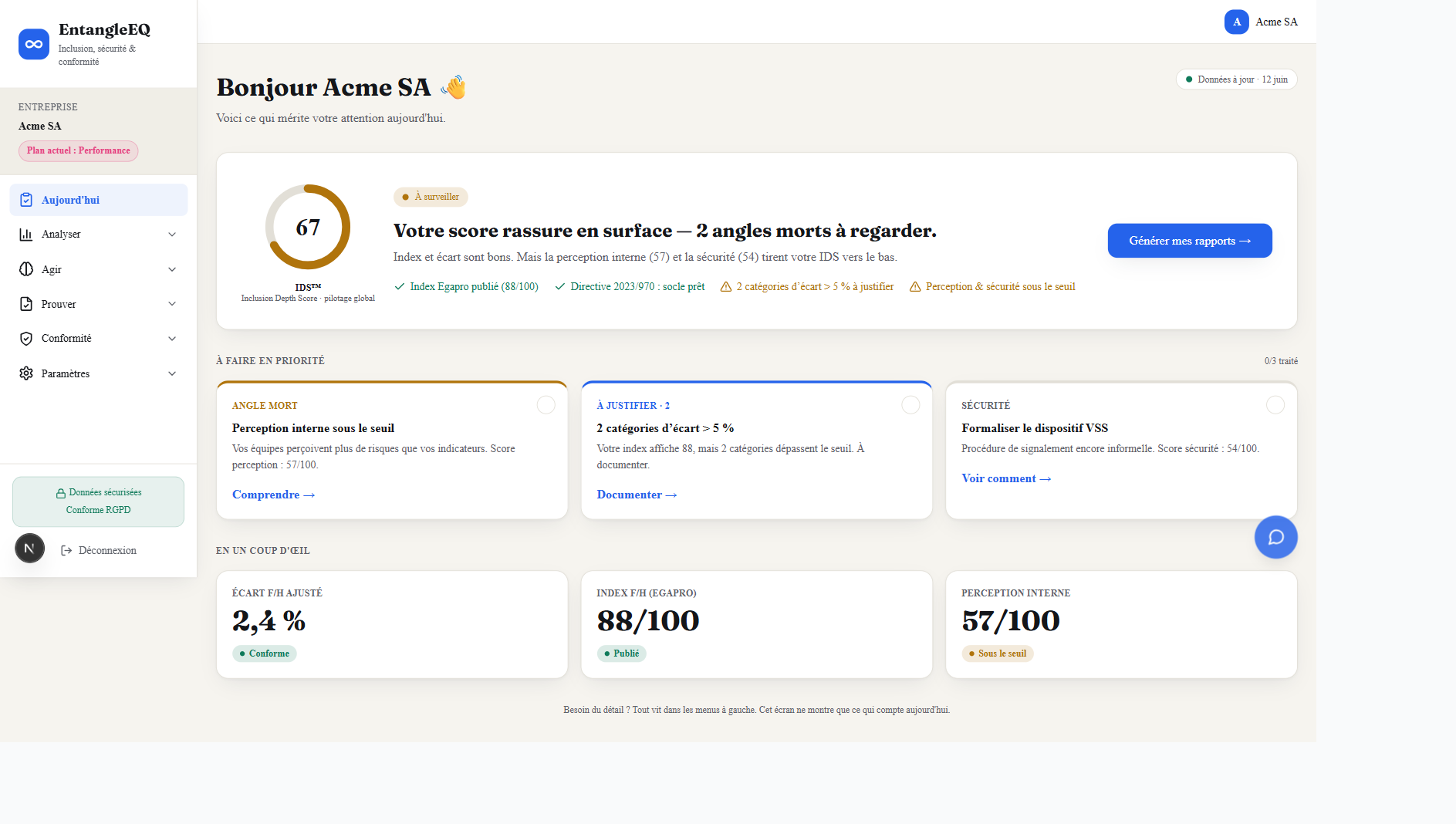
Task: Click the Prouver document check icon
Action: click(26, 304)
